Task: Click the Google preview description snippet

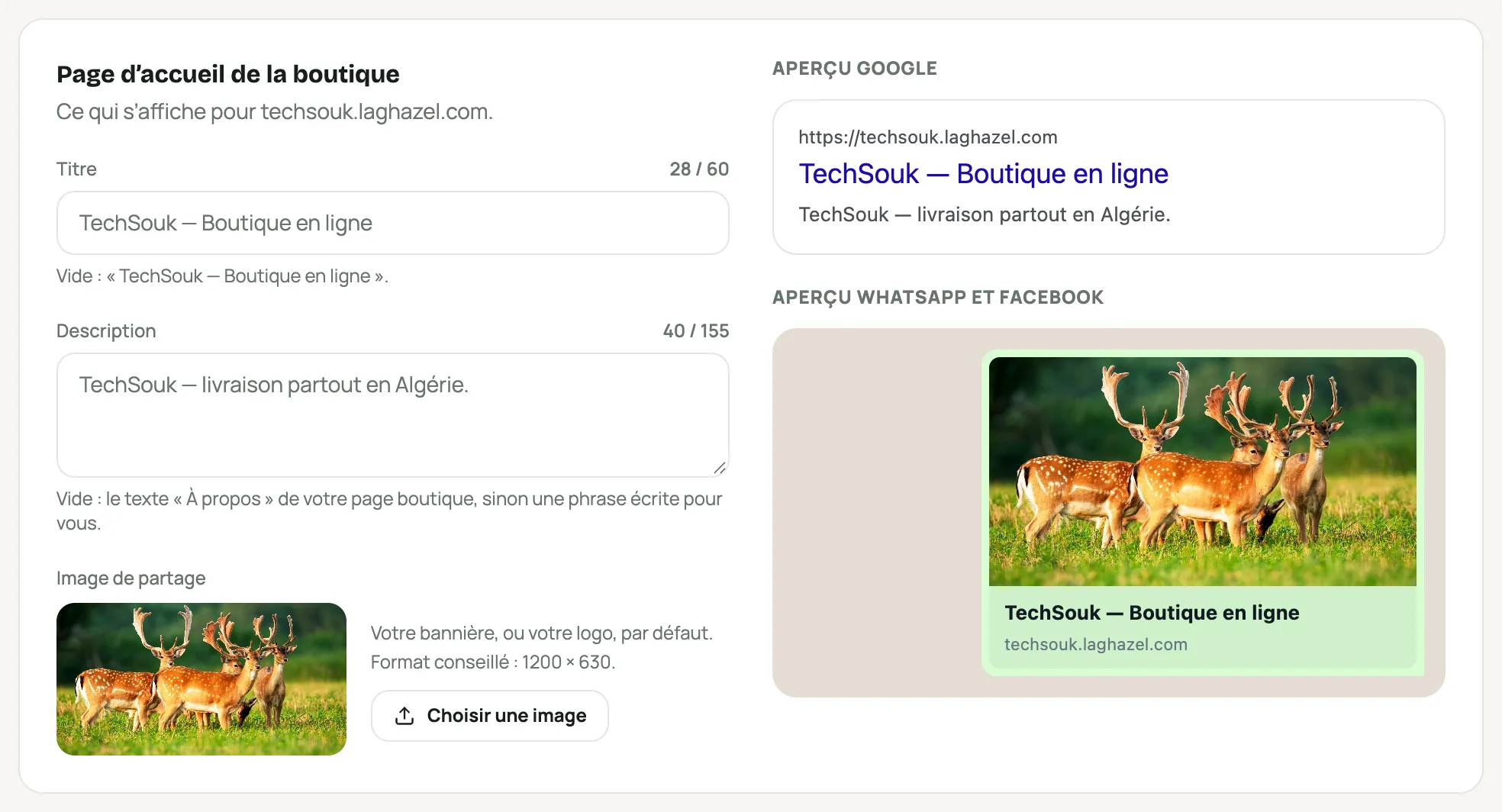Action: 984,214
